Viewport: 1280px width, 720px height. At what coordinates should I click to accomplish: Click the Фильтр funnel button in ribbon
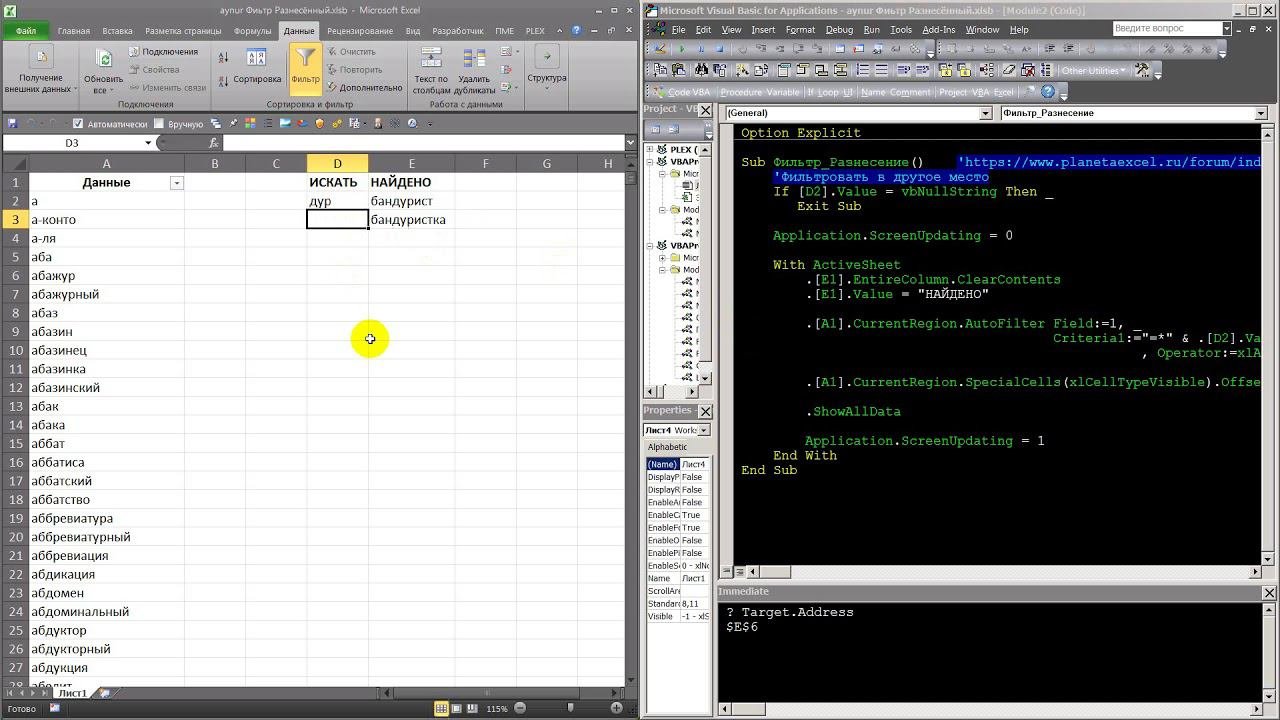pyautogui.click(x=305, y=66)
